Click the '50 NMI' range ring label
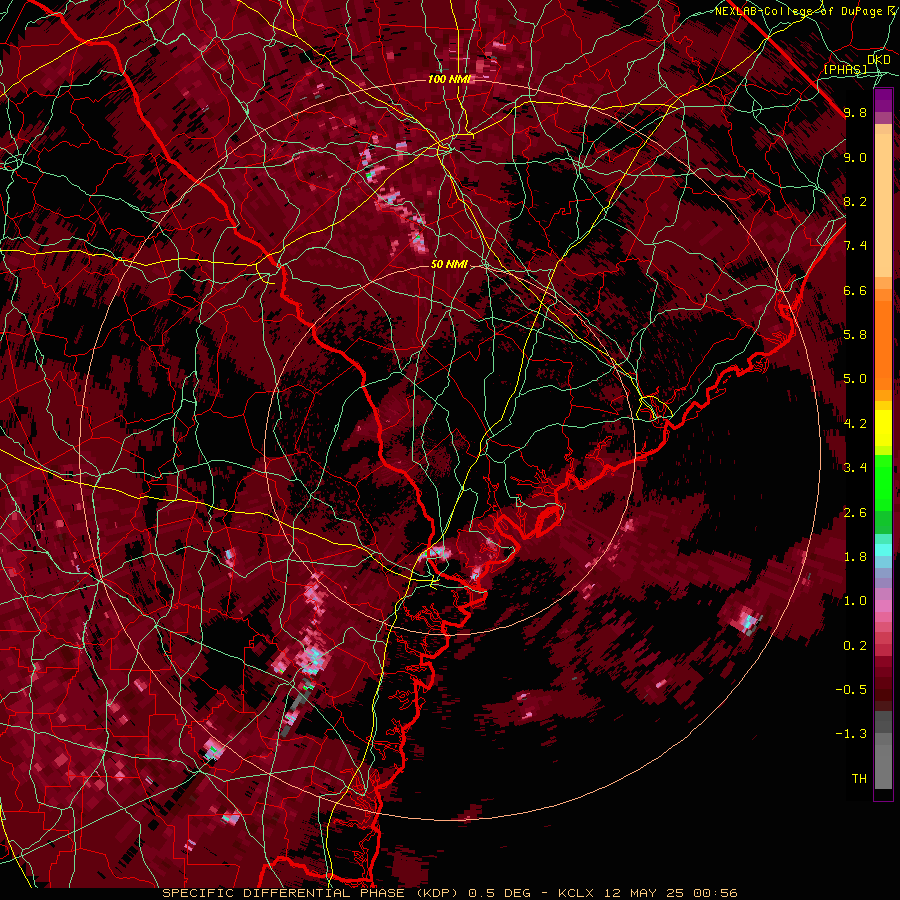This screenshot has height=900, width=900. [449, 265]
